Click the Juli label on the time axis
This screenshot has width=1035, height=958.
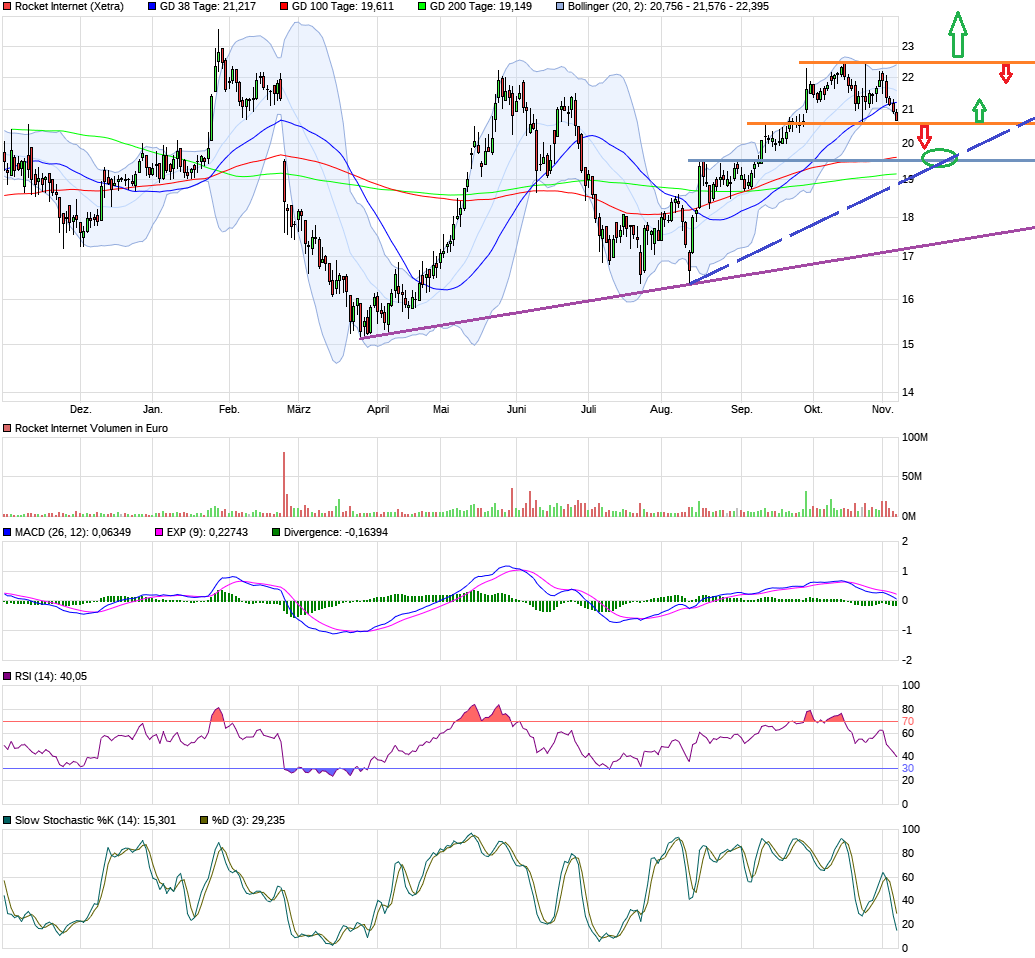pos(588,409)
